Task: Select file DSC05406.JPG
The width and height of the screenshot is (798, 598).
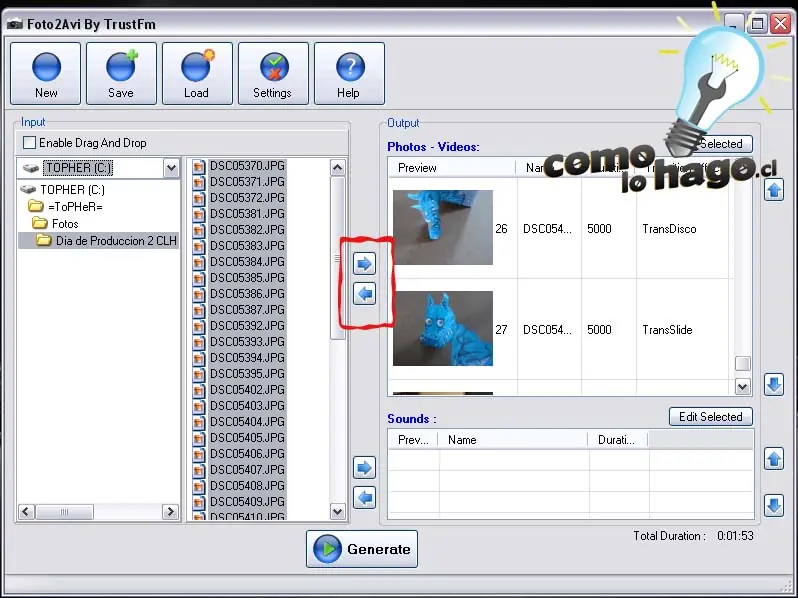Action: pyautogui.click(x=247, y=453)
